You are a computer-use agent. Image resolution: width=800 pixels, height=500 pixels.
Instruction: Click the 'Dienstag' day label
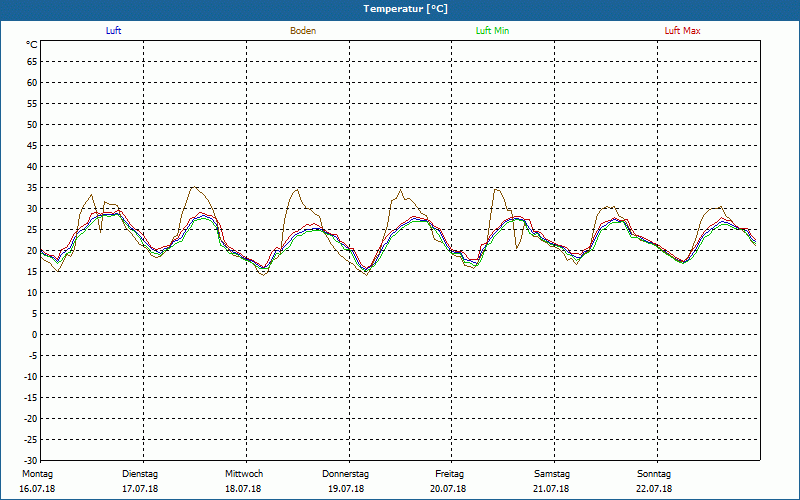[140, 474]
